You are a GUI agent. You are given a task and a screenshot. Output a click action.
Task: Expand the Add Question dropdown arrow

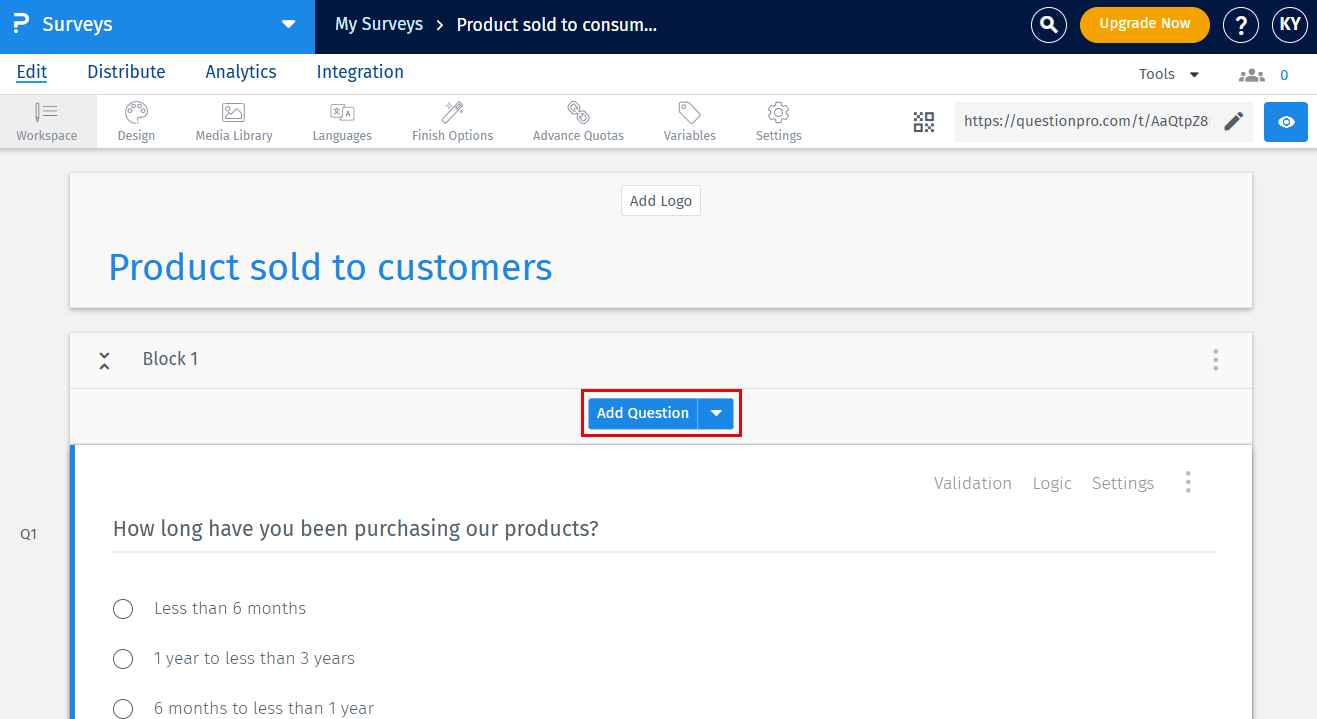[716, 414]
